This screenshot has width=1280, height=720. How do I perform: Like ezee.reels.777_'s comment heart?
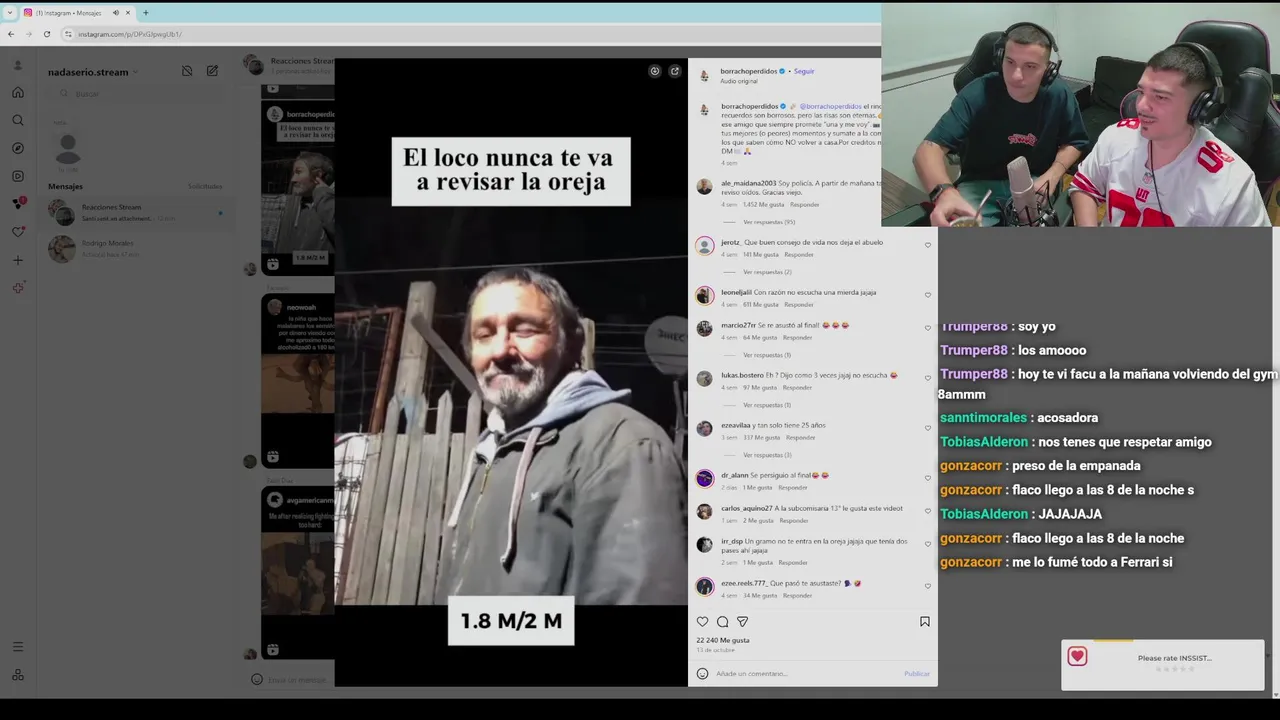pyautogui.click(x=928, y=586)
